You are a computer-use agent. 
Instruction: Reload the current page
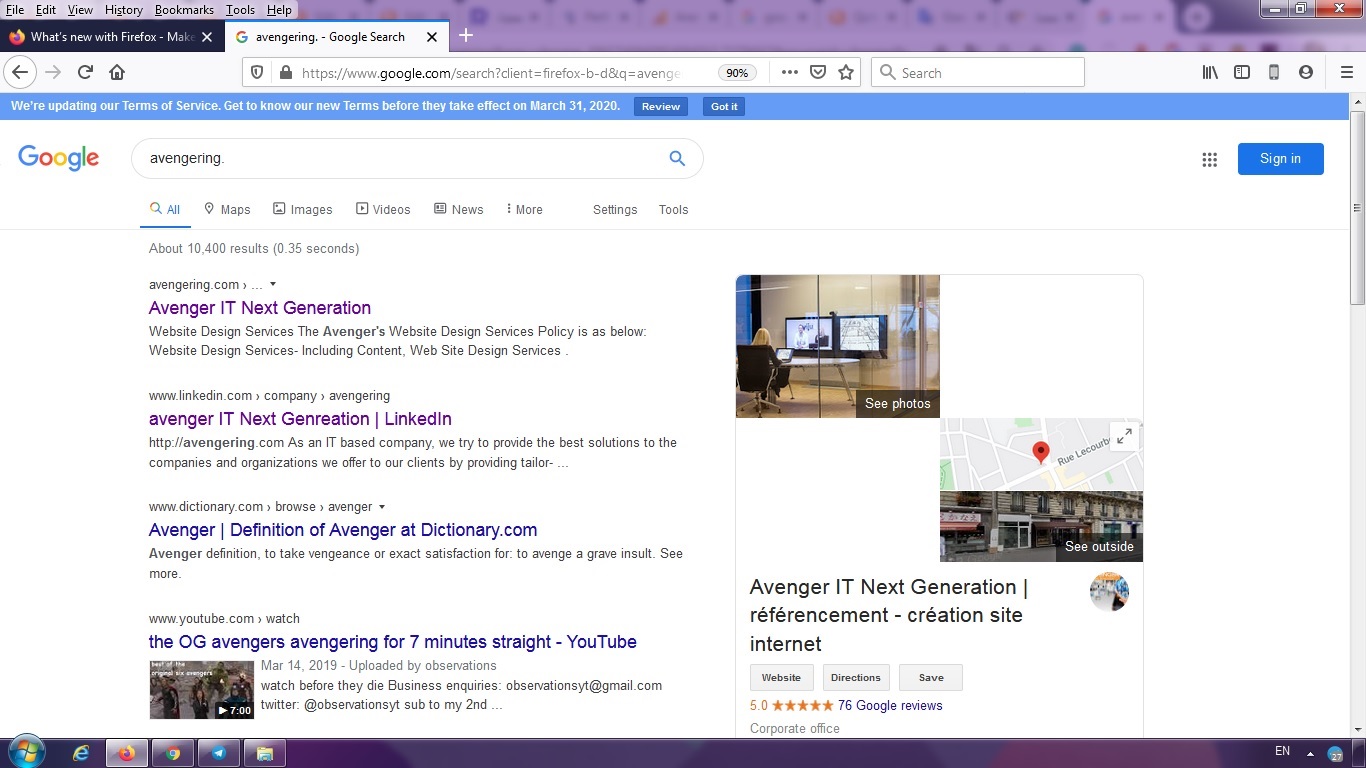tap(85, 72)
